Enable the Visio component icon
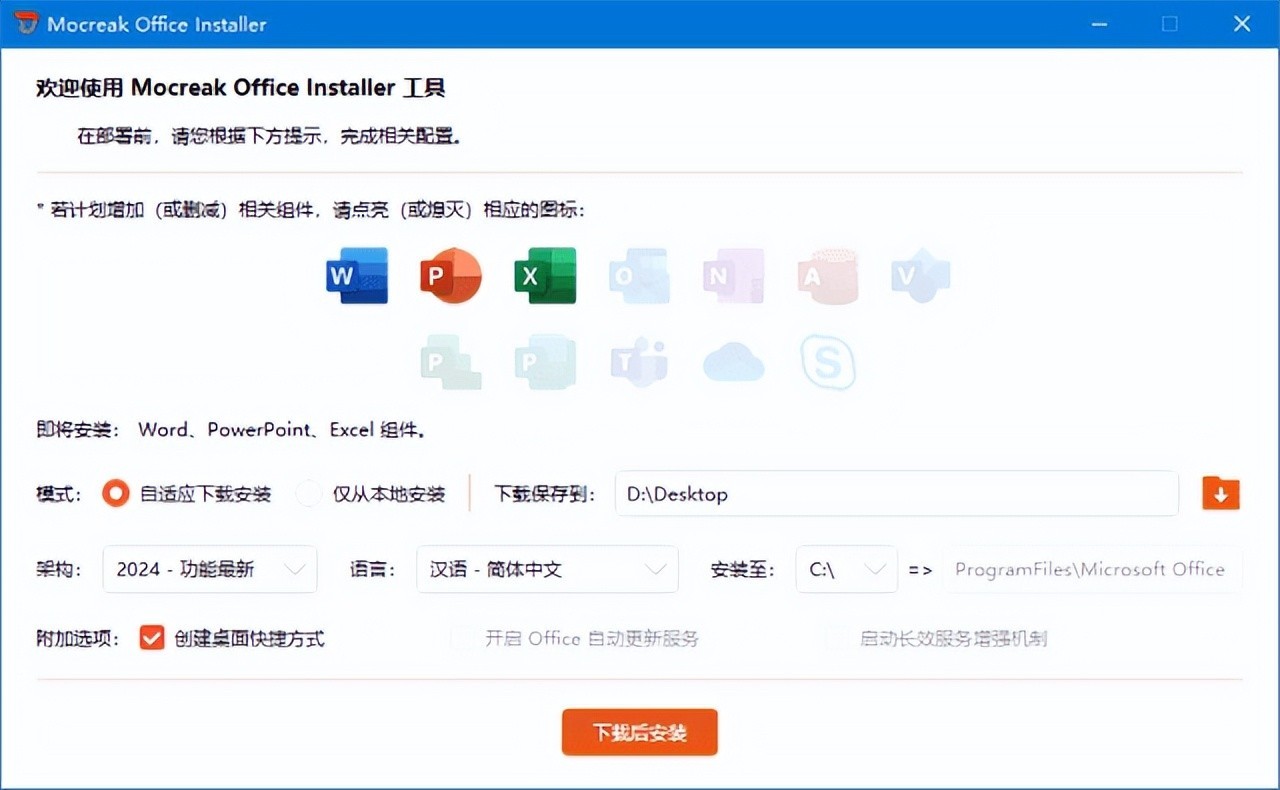 [921, 275]
